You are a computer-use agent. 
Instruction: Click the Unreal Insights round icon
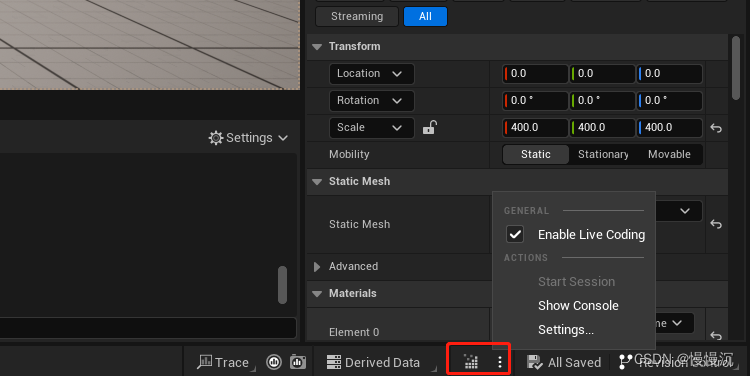[274, 362]
